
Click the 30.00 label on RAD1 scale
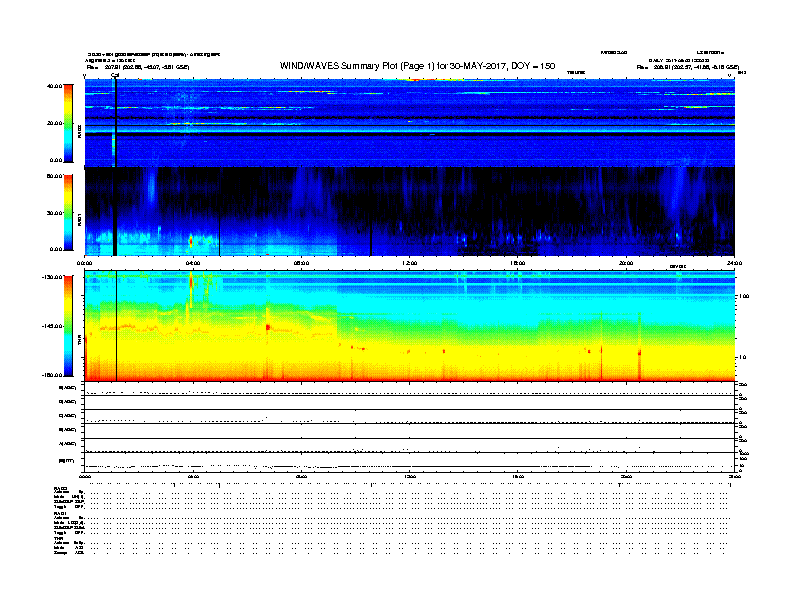point(54,213)
